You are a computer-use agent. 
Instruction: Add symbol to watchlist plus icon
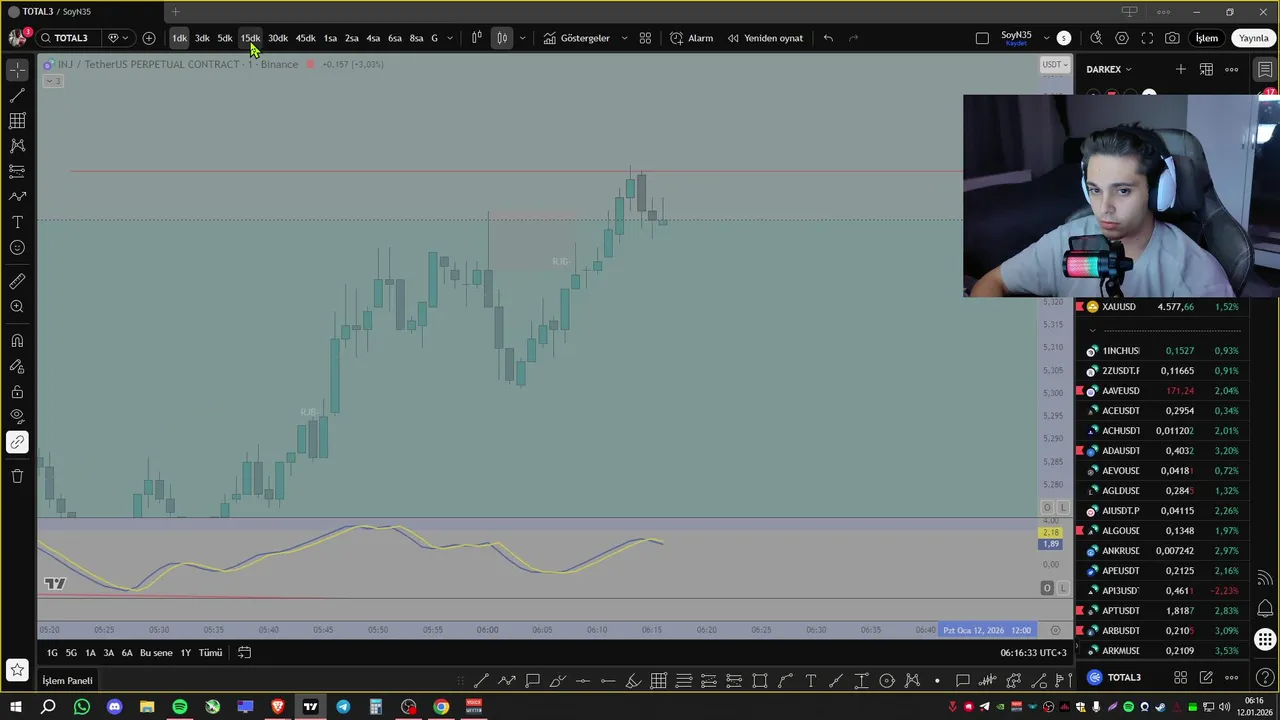1181,69
